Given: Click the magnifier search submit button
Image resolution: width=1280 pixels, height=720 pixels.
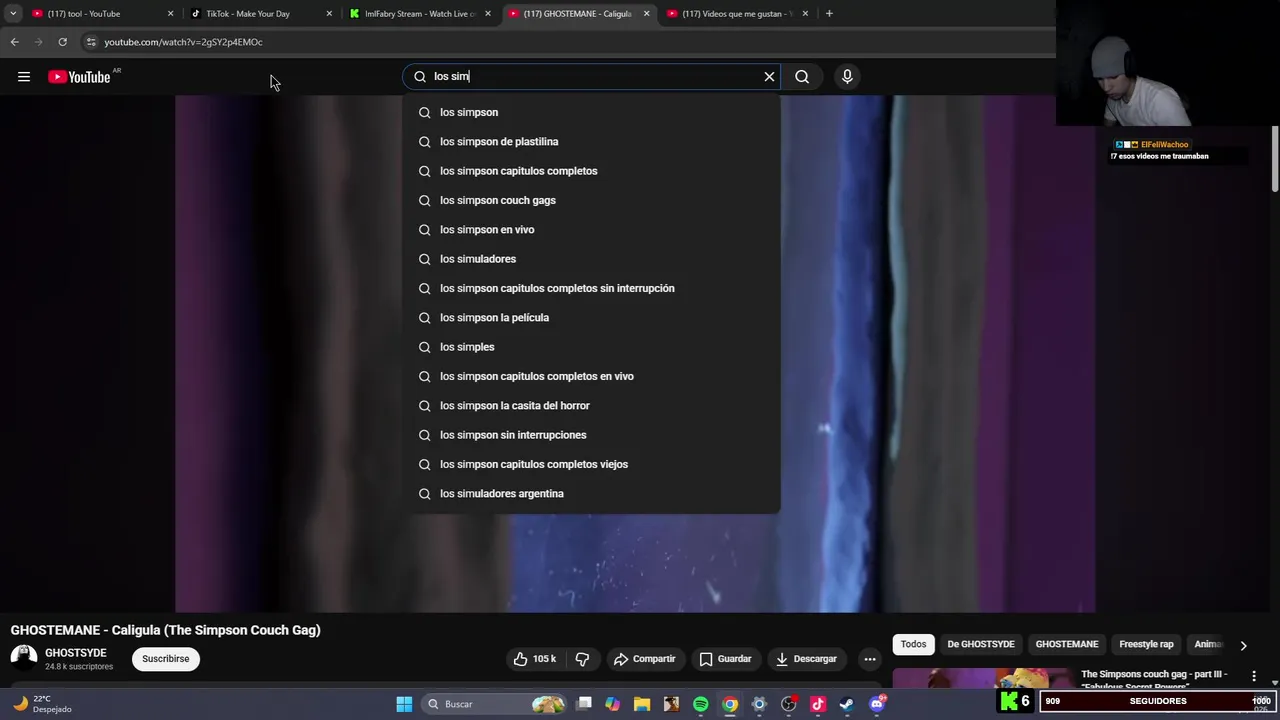Looking at the screenshot, I should click(x=802, y=76).
